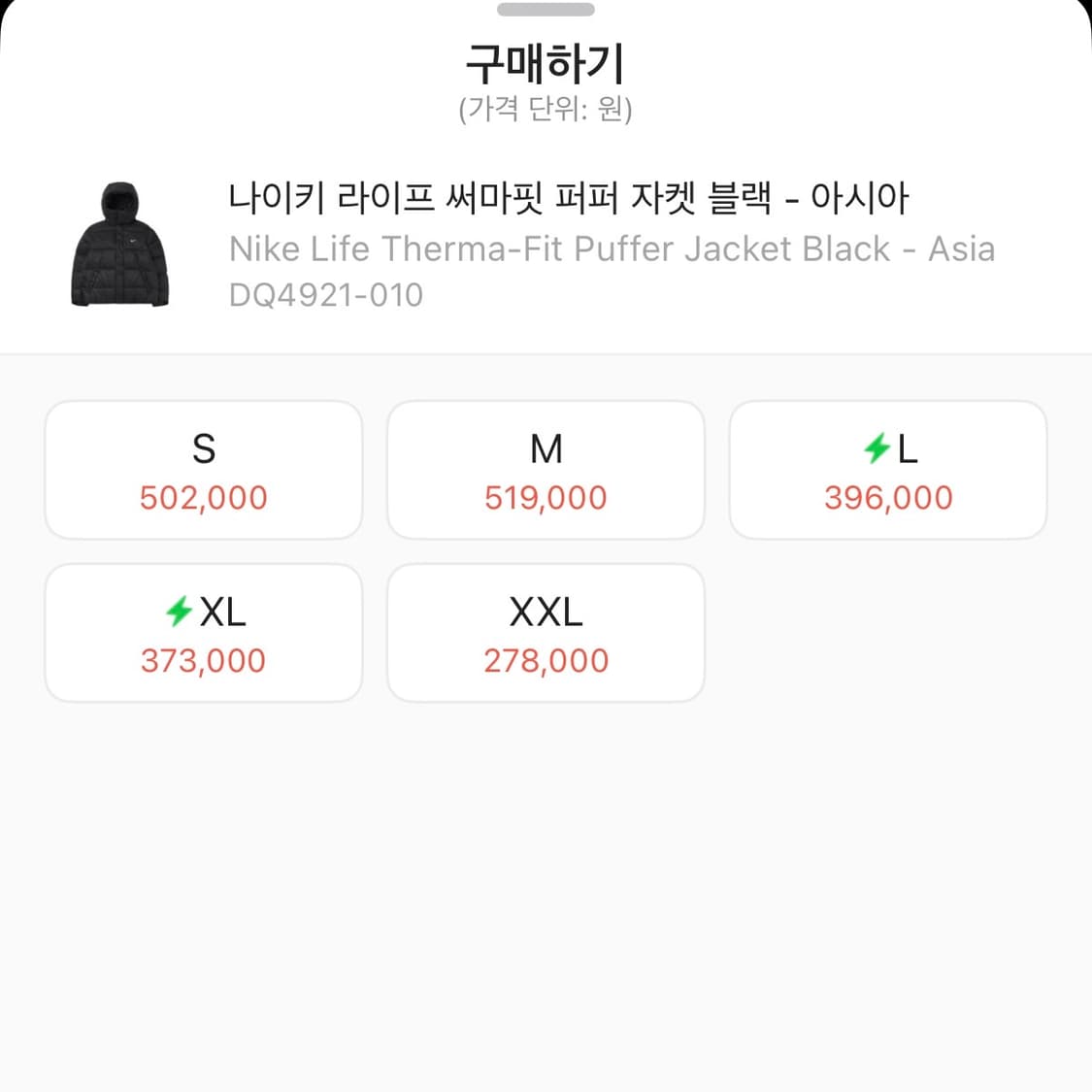Choose the express size L option
The width and height of the screenshot is (1092, 1092).
(888, 470)
